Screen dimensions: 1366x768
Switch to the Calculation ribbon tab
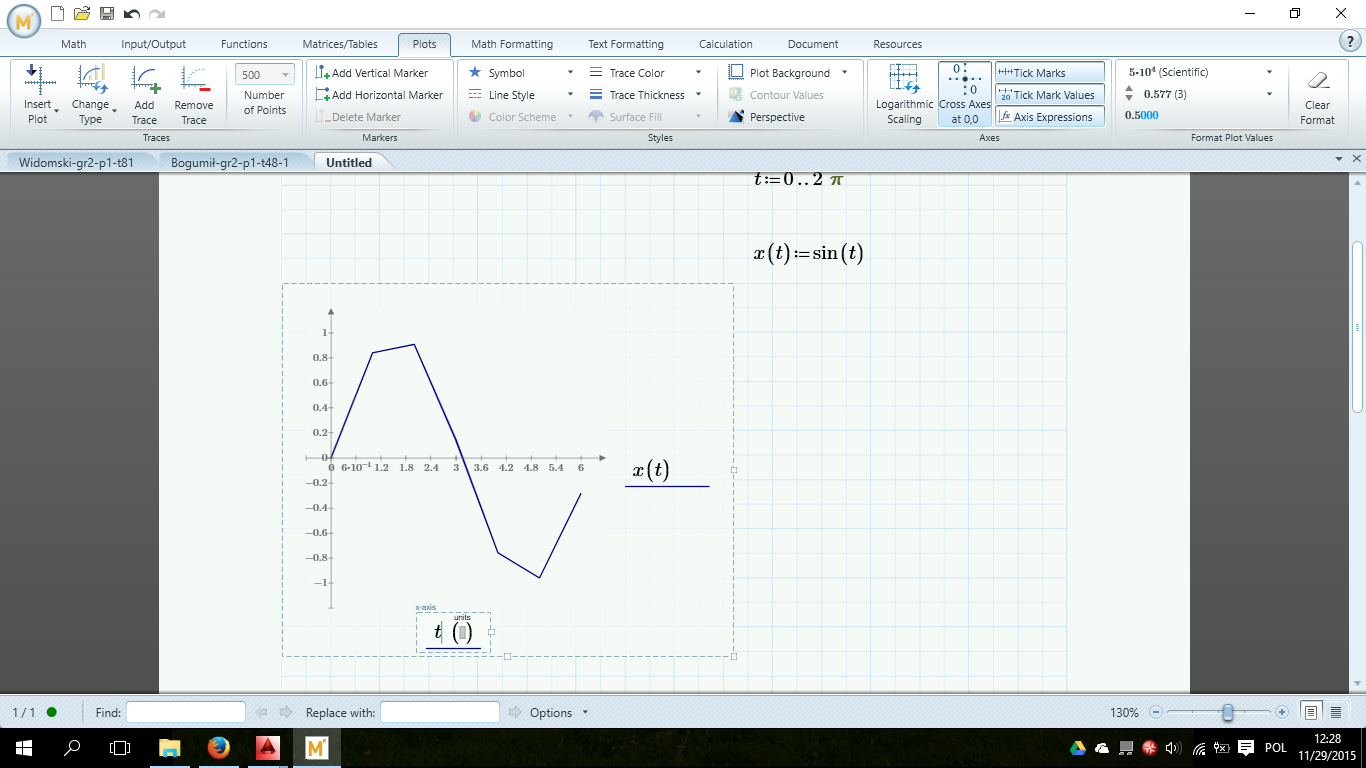(726, 44)
